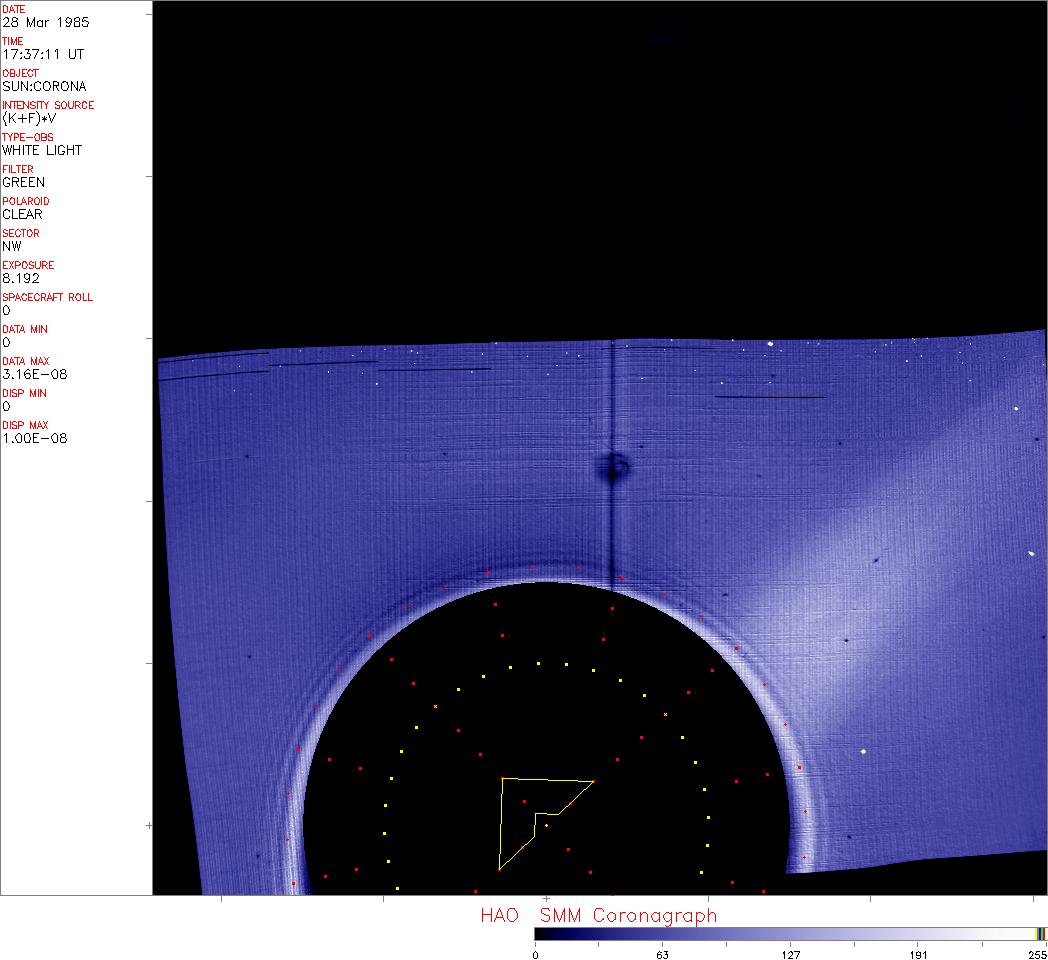Select the date value 28 Mar 1985

click(x=44, y=22)
